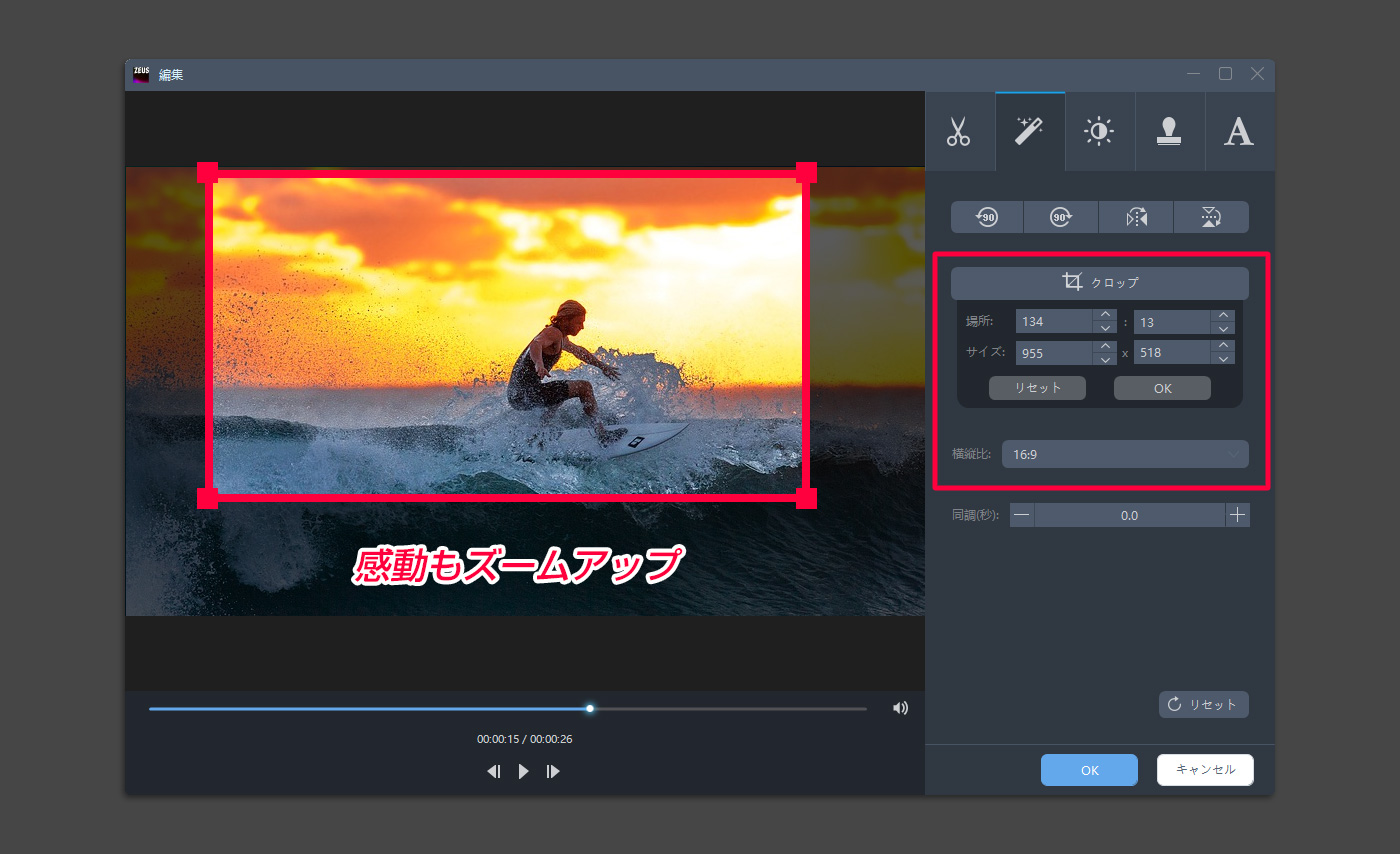The width and height of the screenshot is (1400, 854).
Task: Decrease the サイズ width with stepper arrow
Action: pyautogui.click(x=1104, y=358)
